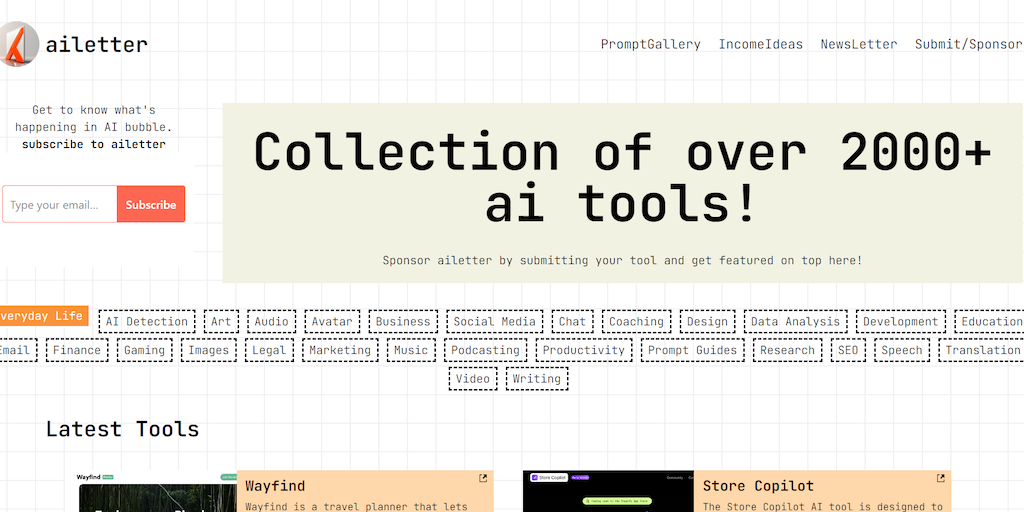Select the Podcasting category tag
The height and width of the screenshot is (512, 1024).
point(485,351)
